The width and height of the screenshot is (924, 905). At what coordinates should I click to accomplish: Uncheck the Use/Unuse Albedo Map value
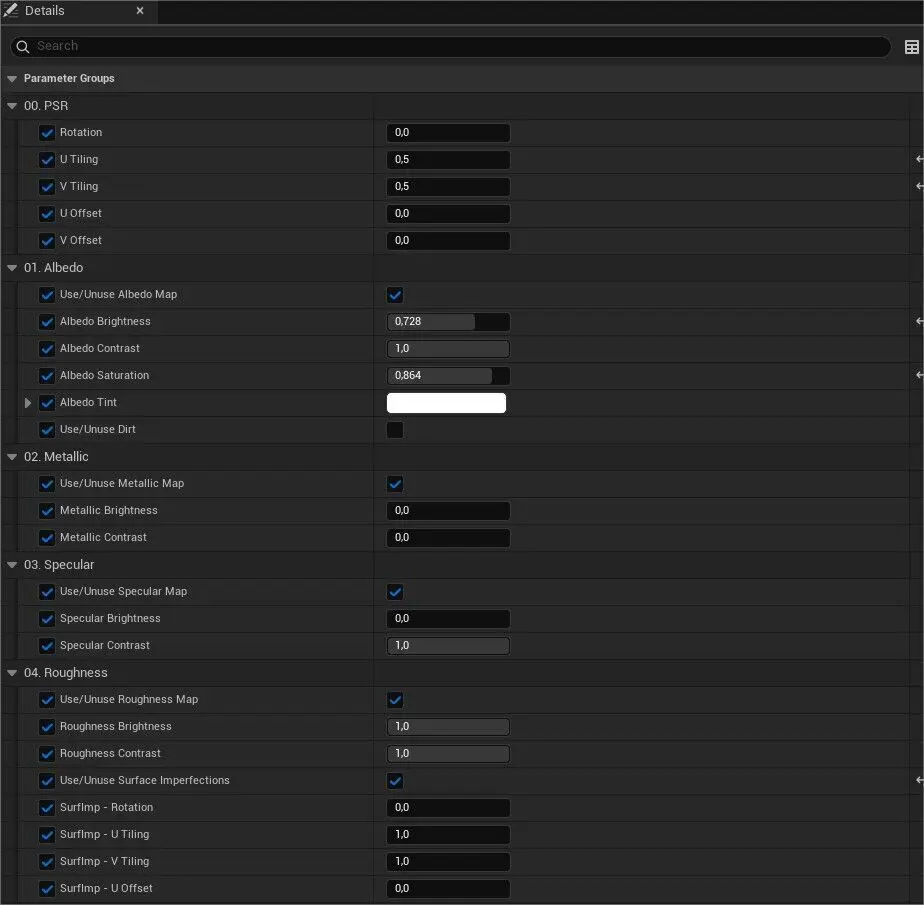tap(395, 295)
